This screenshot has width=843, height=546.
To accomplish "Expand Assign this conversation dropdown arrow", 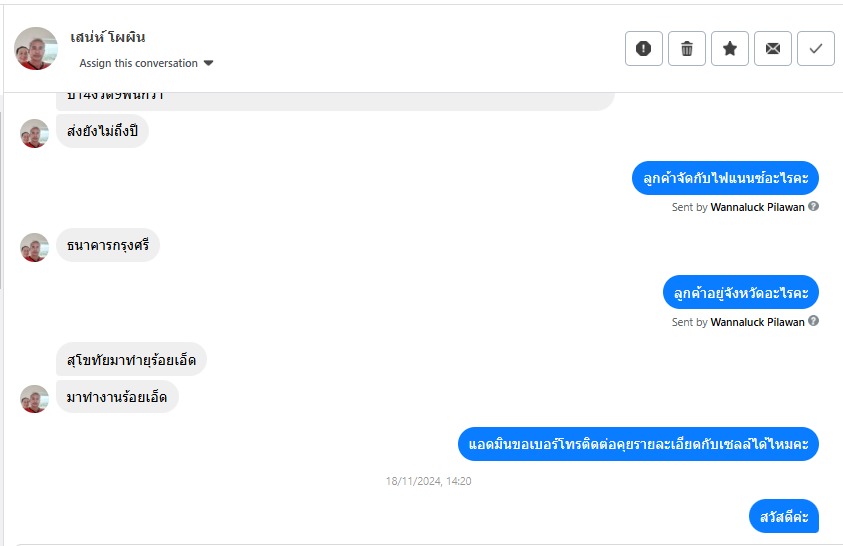I will [209, 63].
